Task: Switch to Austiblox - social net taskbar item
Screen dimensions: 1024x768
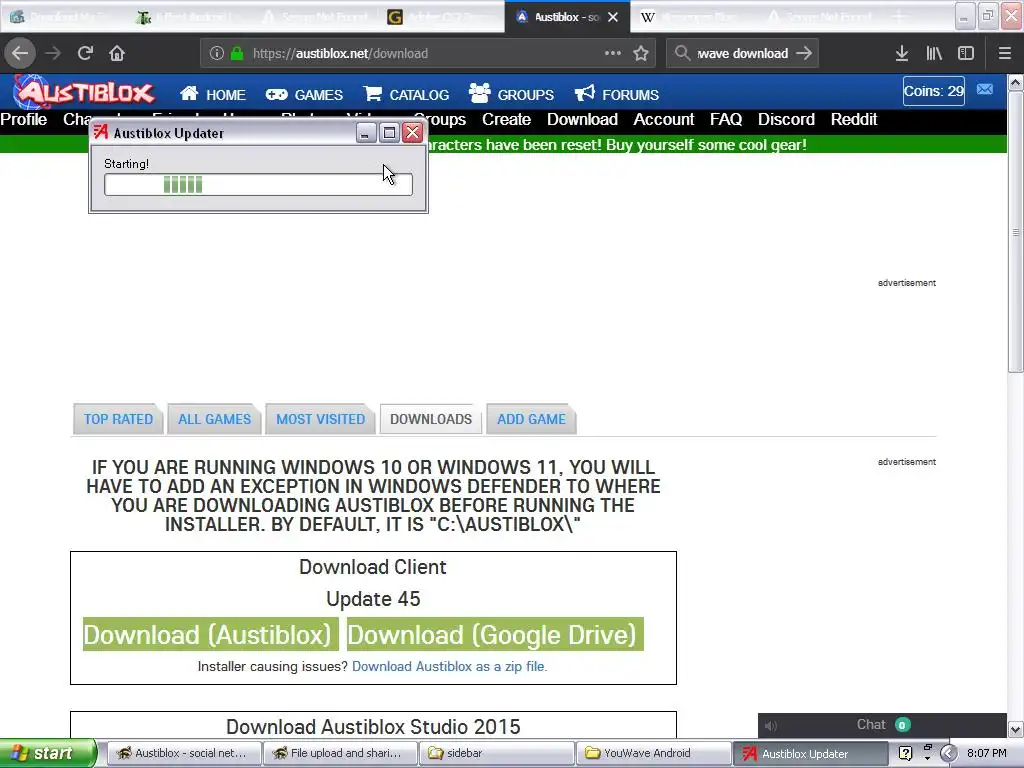Action: (184, 753)
